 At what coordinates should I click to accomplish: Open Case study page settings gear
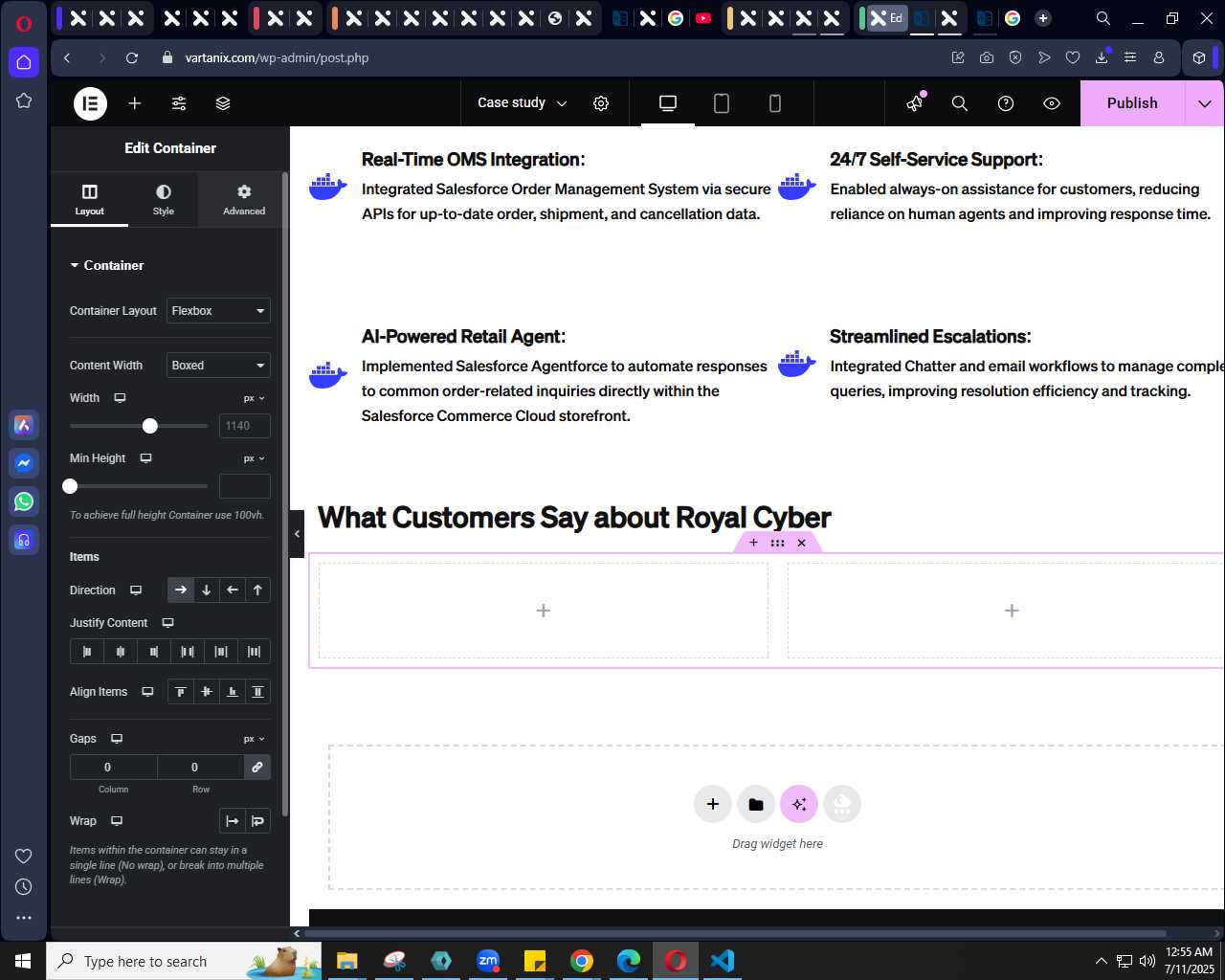coord(601,103)
